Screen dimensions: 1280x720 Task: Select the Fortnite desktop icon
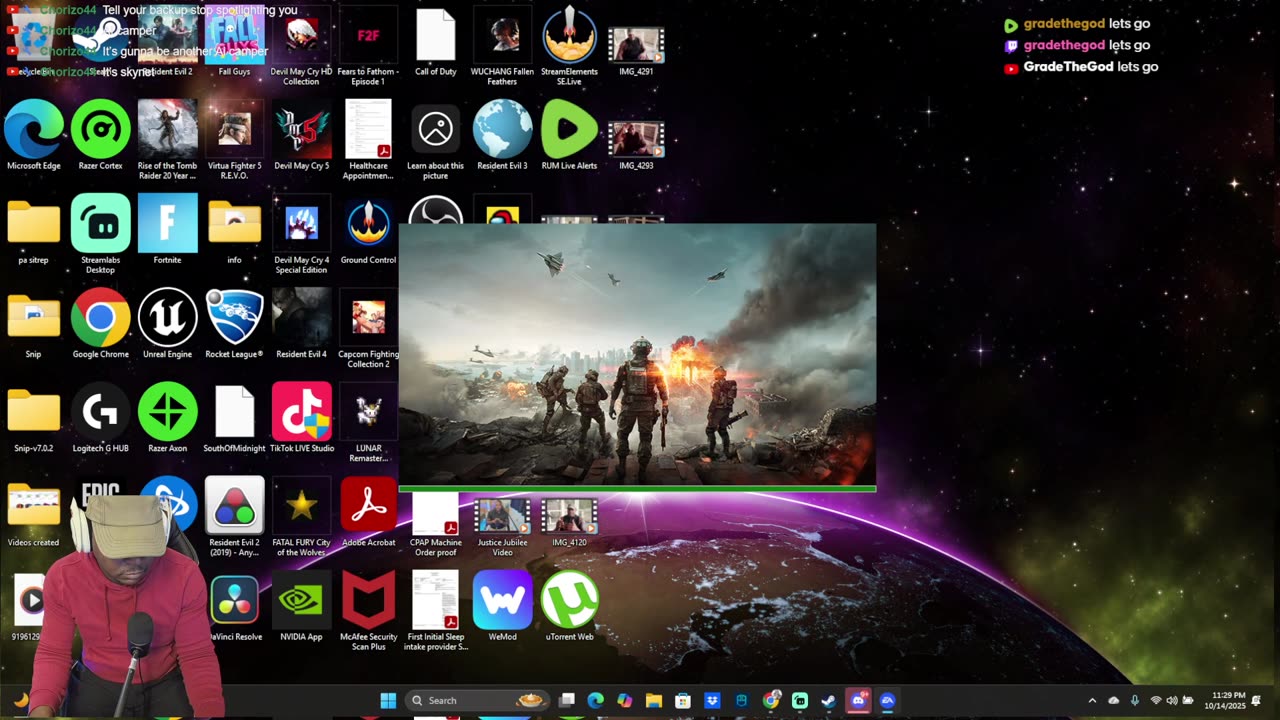click(167, 230)
